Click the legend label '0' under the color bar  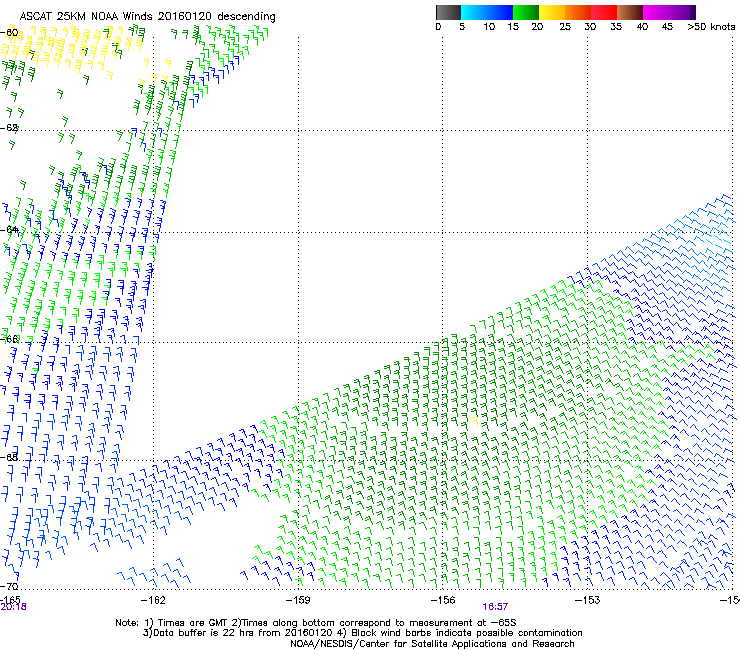pyautogui.click(x=438, y=27)
